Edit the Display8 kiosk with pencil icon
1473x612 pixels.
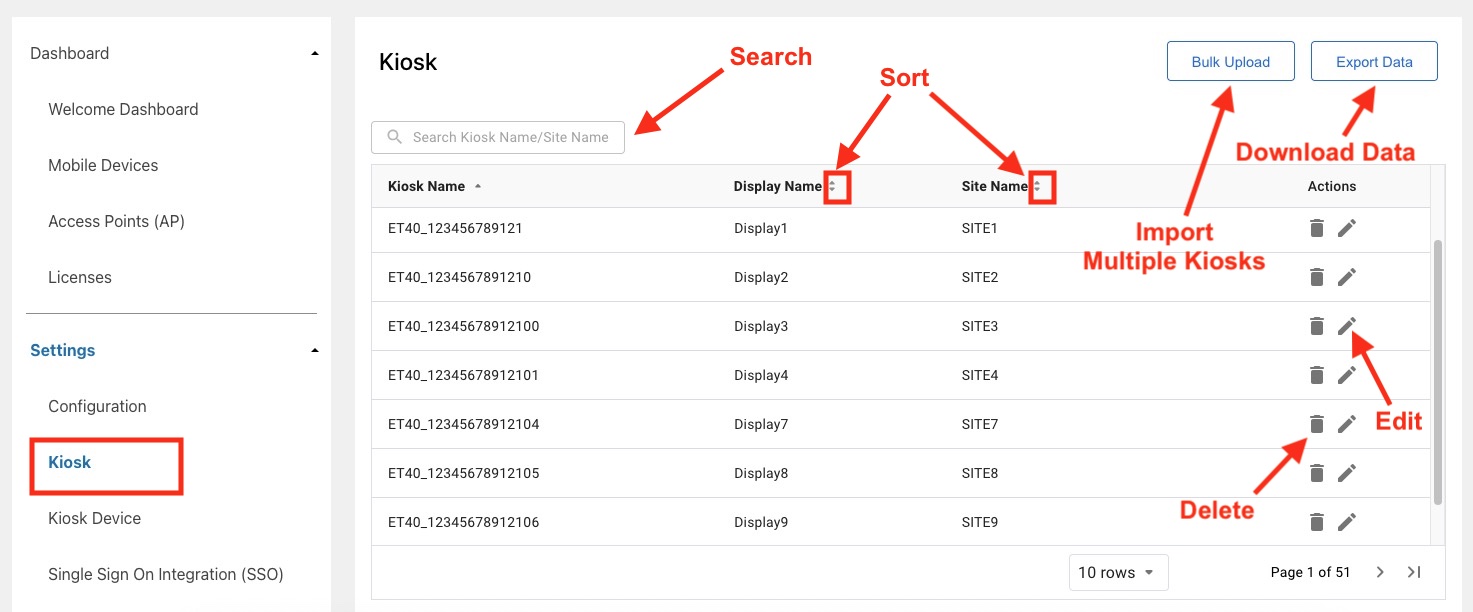click(1347, 473)
